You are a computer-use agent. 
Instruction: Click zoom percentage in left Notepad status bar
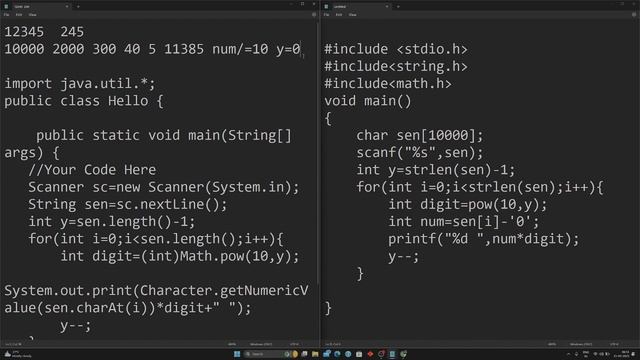pyautogui.click(x=232, y=344)
